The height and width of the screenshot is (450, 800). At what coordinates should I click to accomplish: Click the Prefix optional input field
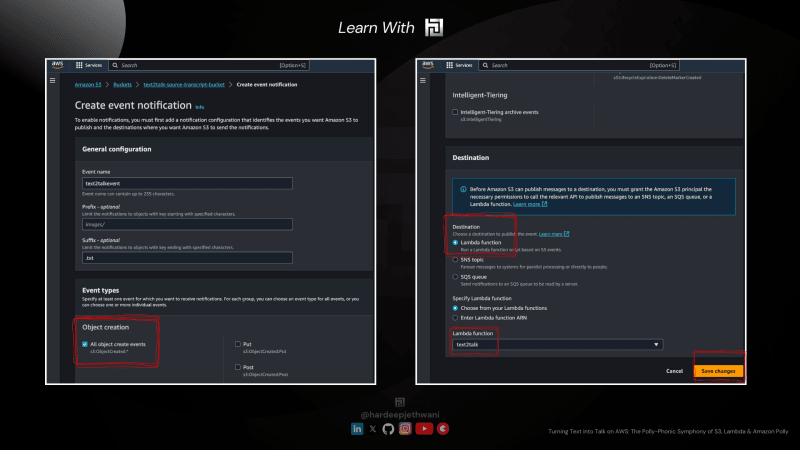pos(187,224)
